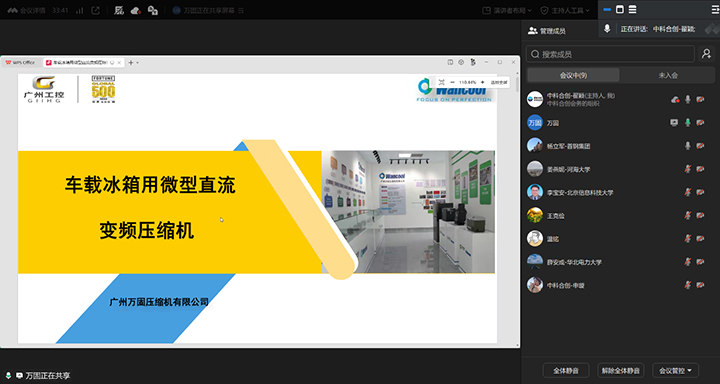This screenshot has height=384, width=720.
Task: Select the 会议中(9) tab
Action: click(x=573, y=75)
